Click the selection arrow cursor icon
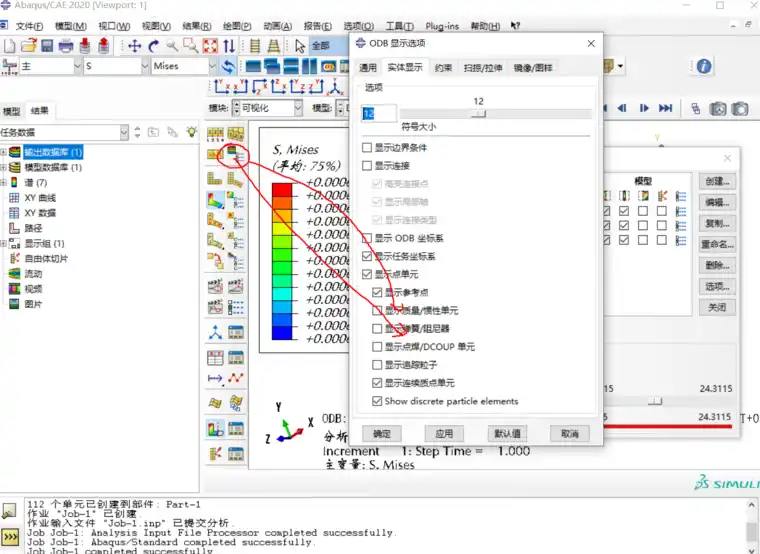The height and width of the screenshot is (554, 760). (x=300, y=46)
